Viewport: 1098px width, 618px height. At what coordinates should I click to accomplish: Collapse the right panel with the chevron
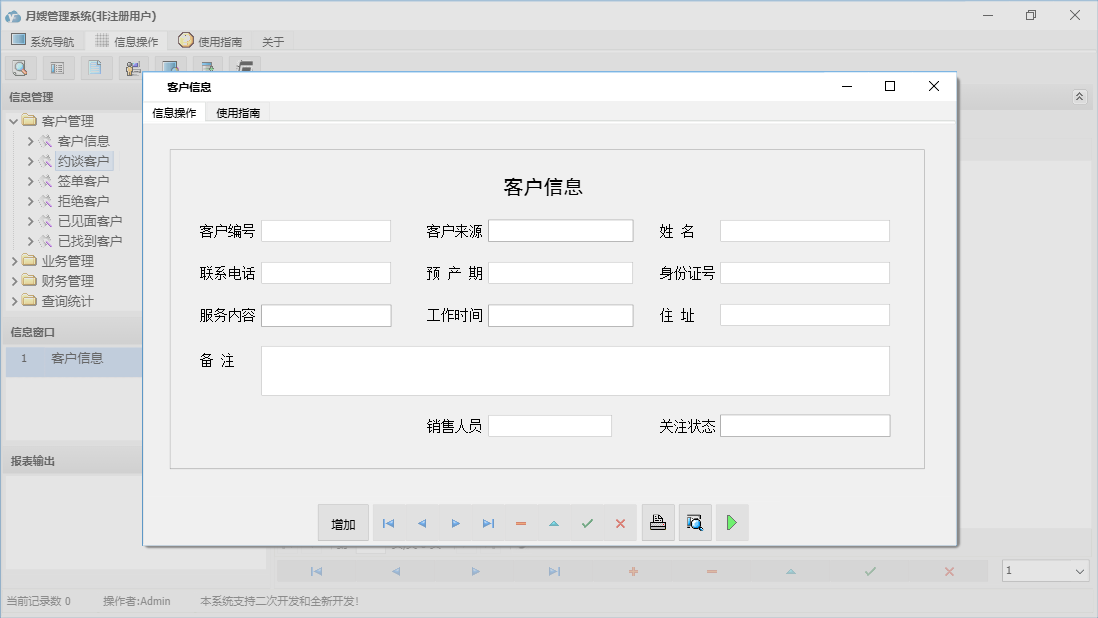(1078, 97)
